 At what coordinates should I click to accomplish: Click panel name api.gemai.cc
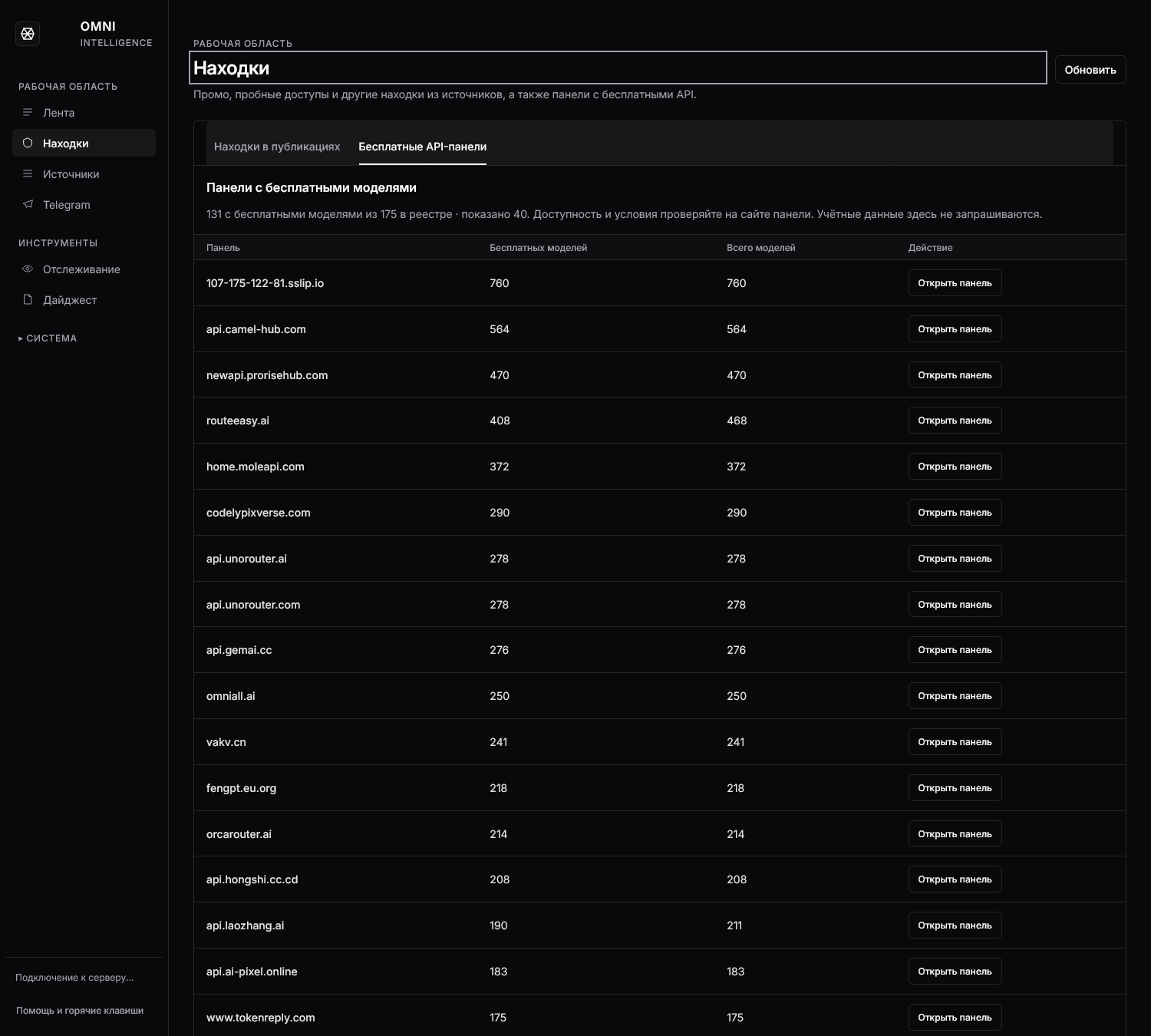click(x=239, y=650)
